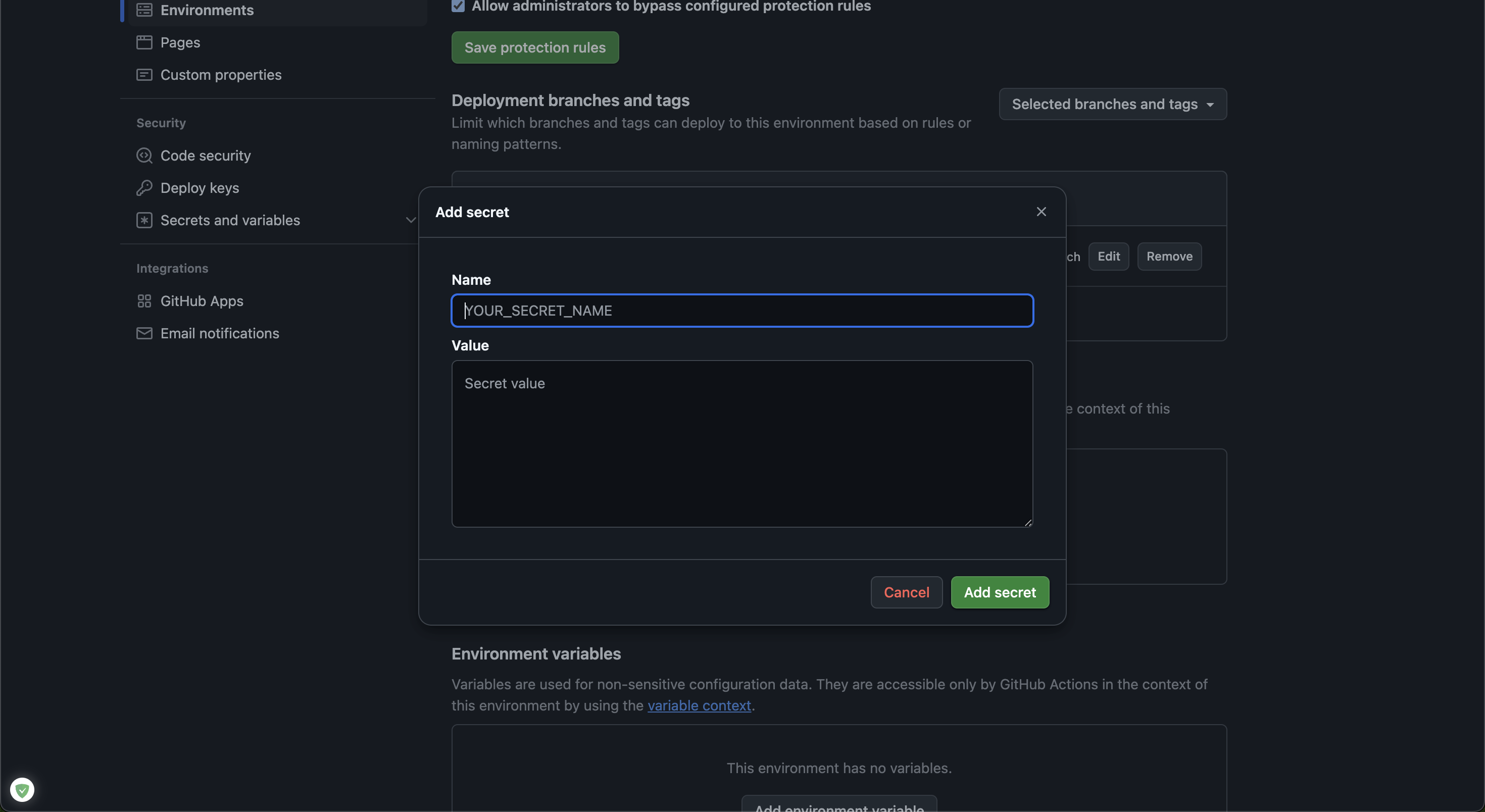Click the Environment variables heading
This screenshot has width=1485, height=812.
tap(535, 653)
